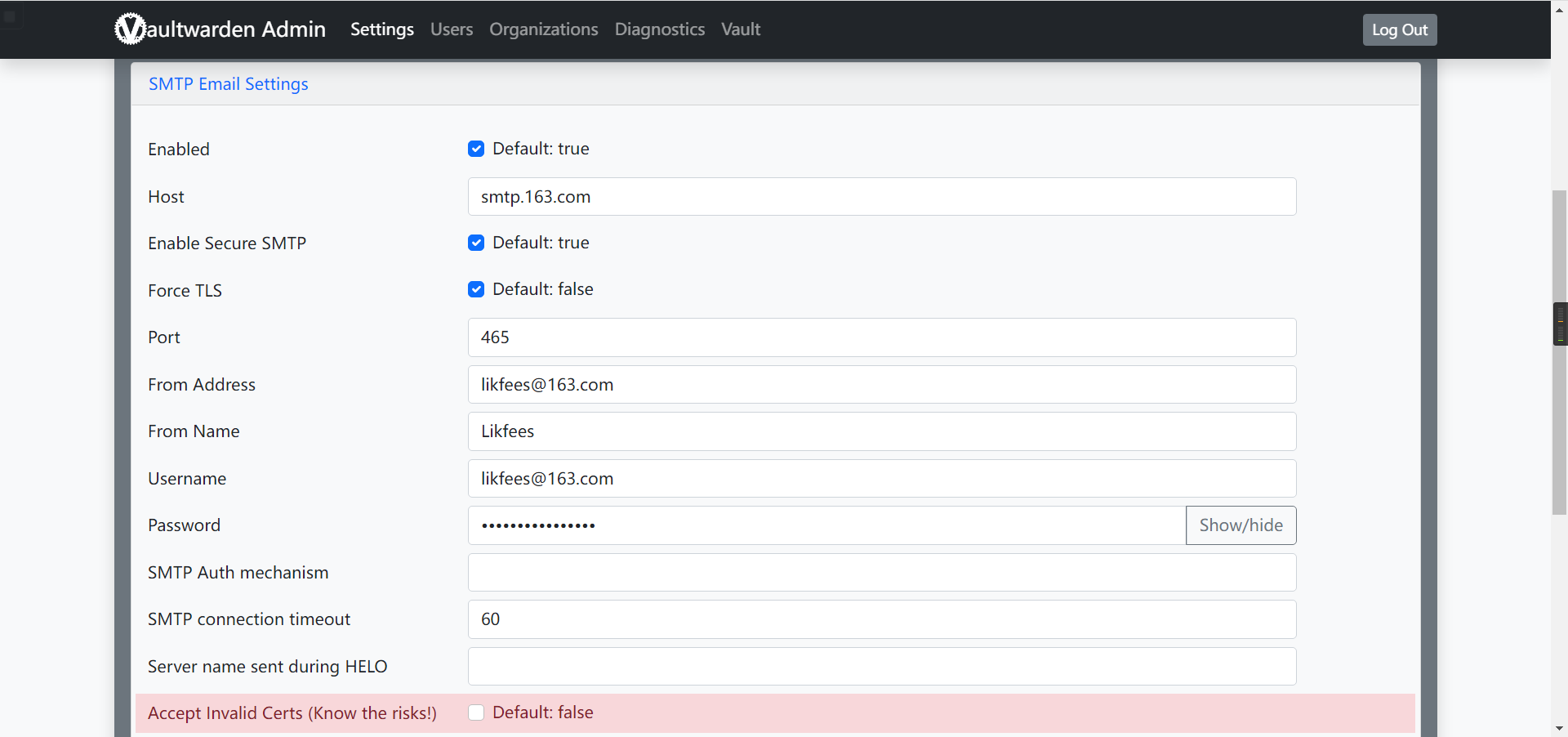Open the Organizations page
1568x737 pixels.
pyautogui.click(x=543, y=29)
